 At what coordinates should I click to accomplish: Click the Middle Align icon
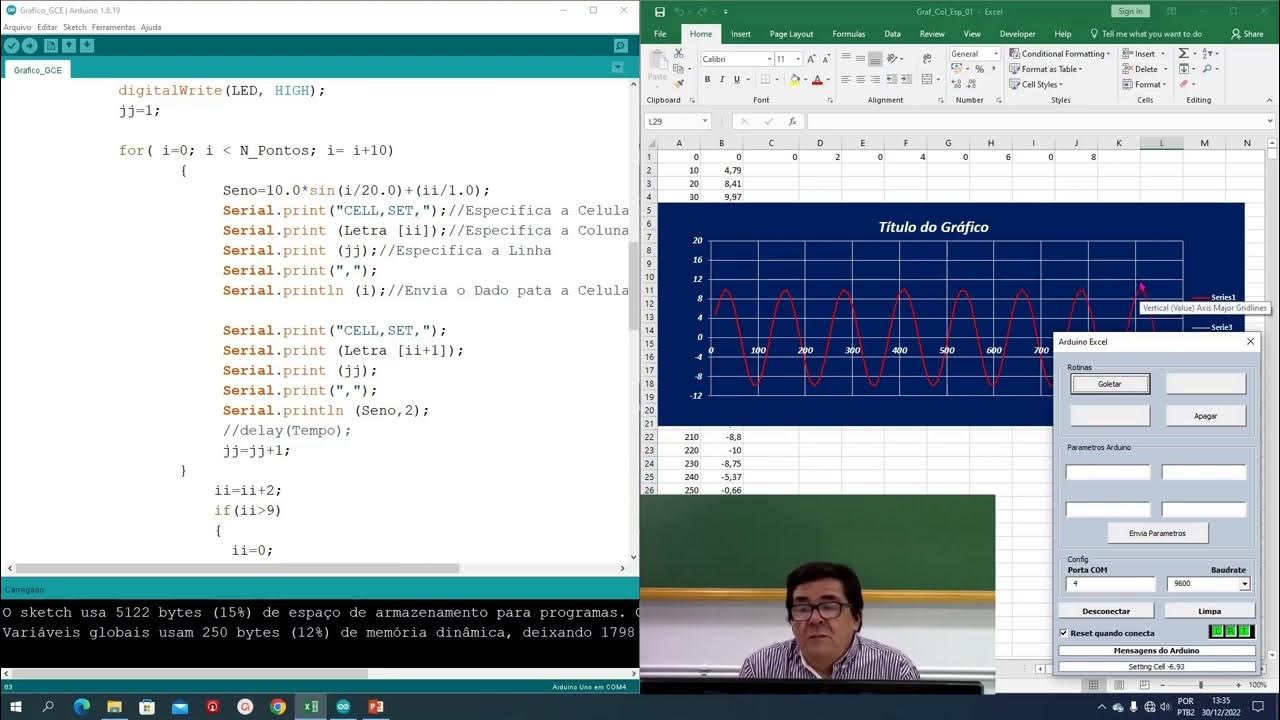[x=860, y=59]
